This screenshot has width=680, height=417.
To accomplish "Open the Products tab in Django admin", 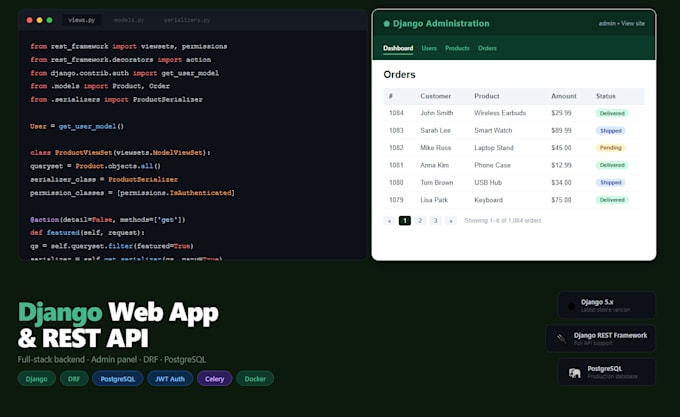I will (x=457, y=48).
